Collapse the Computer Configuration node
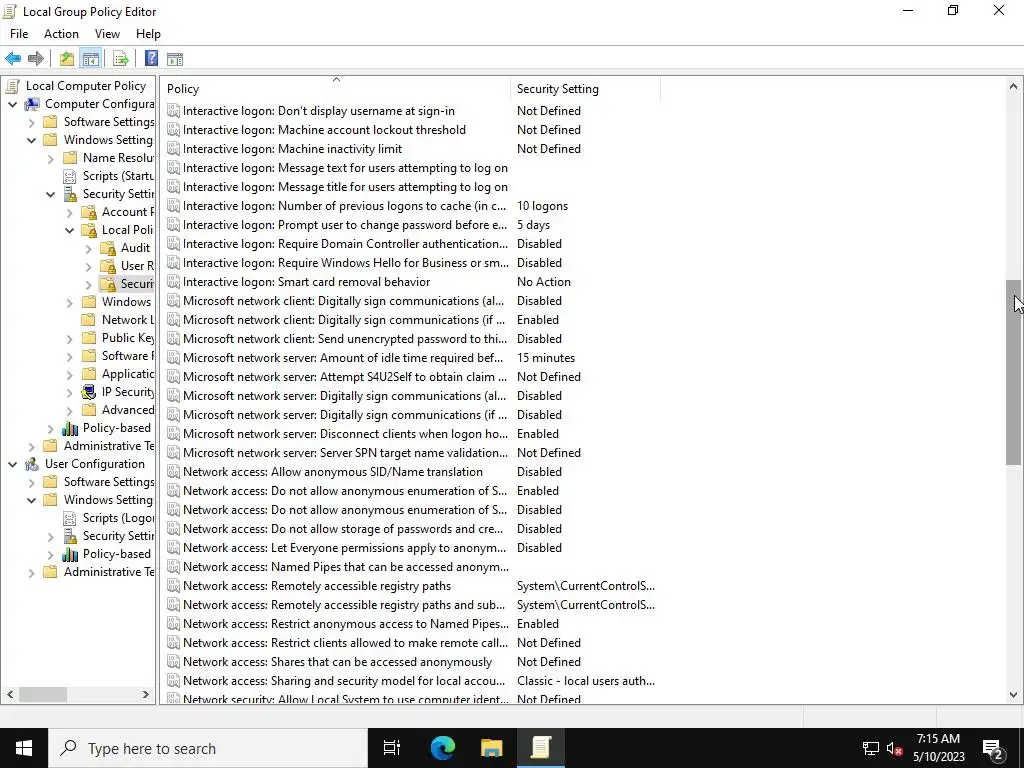Screen dimensions: 1024x768 12,104
